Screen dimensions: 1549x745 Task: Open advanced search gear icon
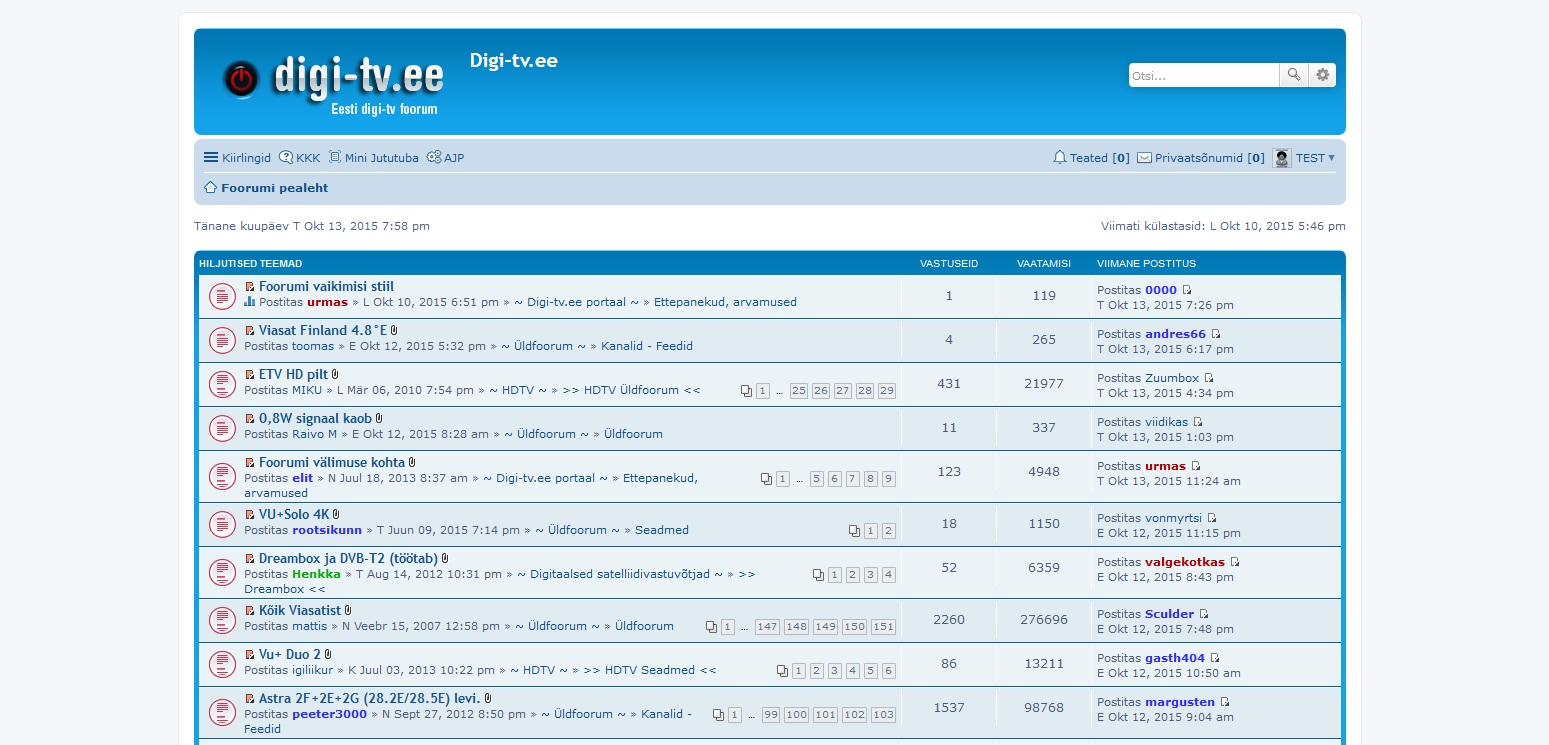click(1323, 75)
